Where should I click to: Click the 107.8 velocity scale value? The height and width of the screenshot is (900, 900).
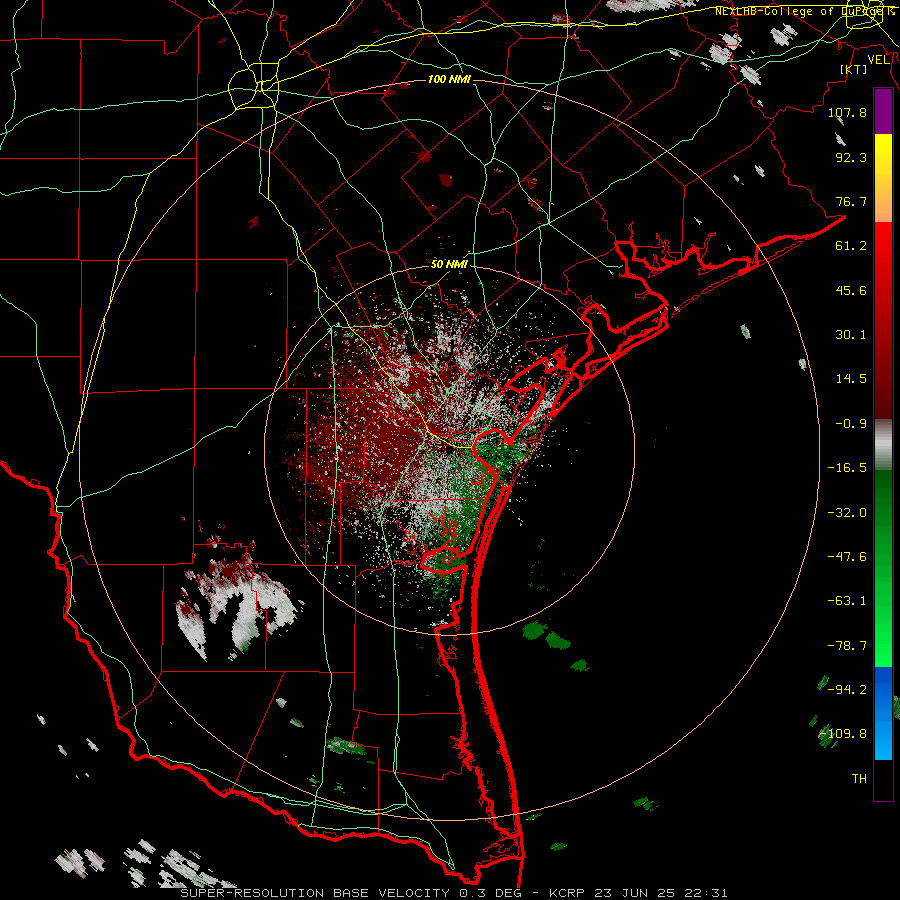[x=847, y=112]
